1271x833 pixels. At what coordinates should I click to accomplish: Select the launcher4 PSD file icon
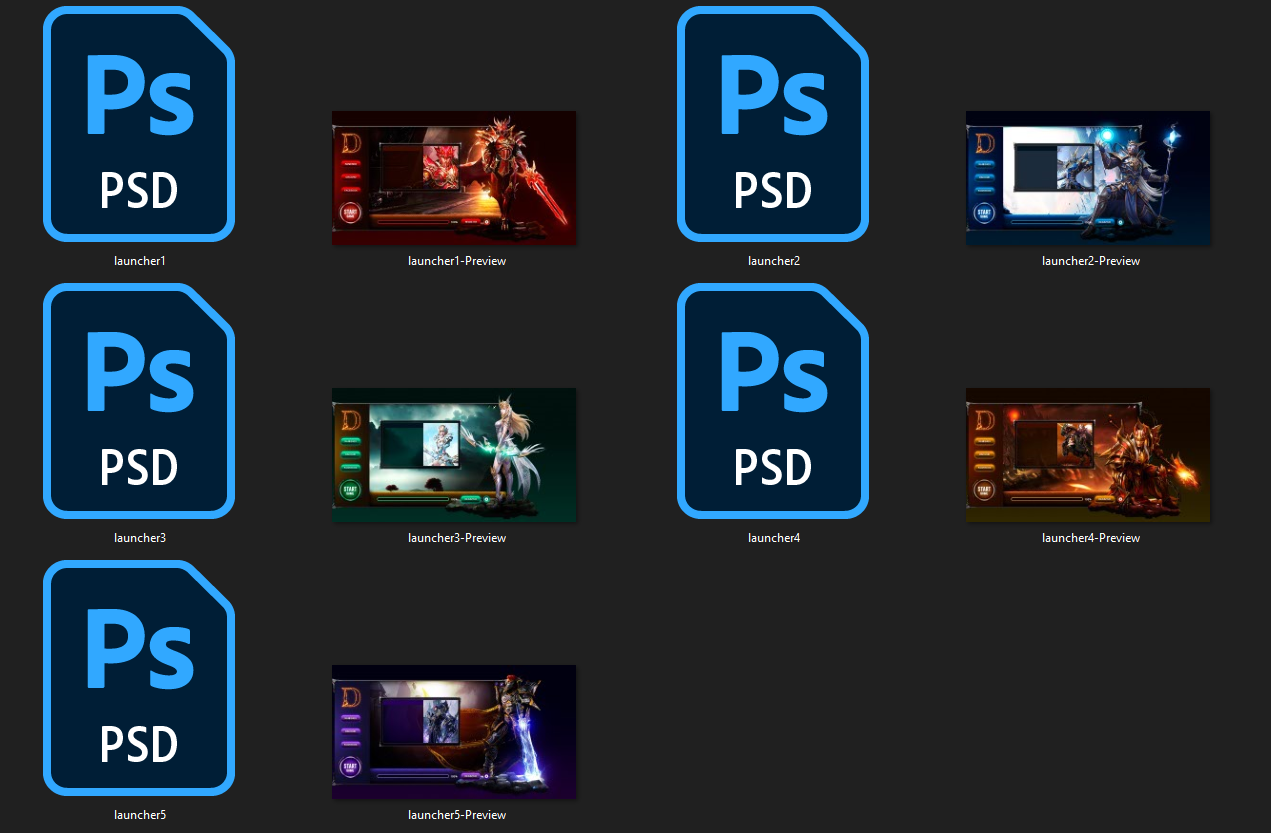pyautogui.click(x=773, y=401)
